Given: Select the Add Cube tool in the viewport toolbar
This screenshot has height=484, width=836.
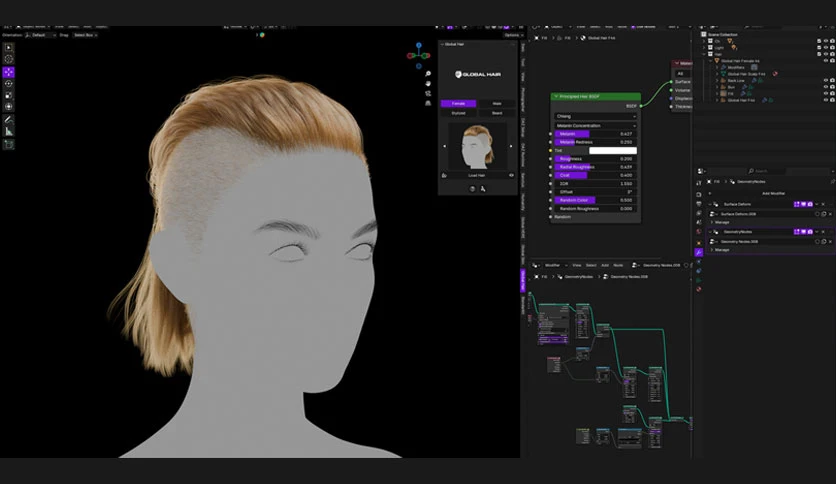Looking at the screenshot, I should click(x=9, y=144).
